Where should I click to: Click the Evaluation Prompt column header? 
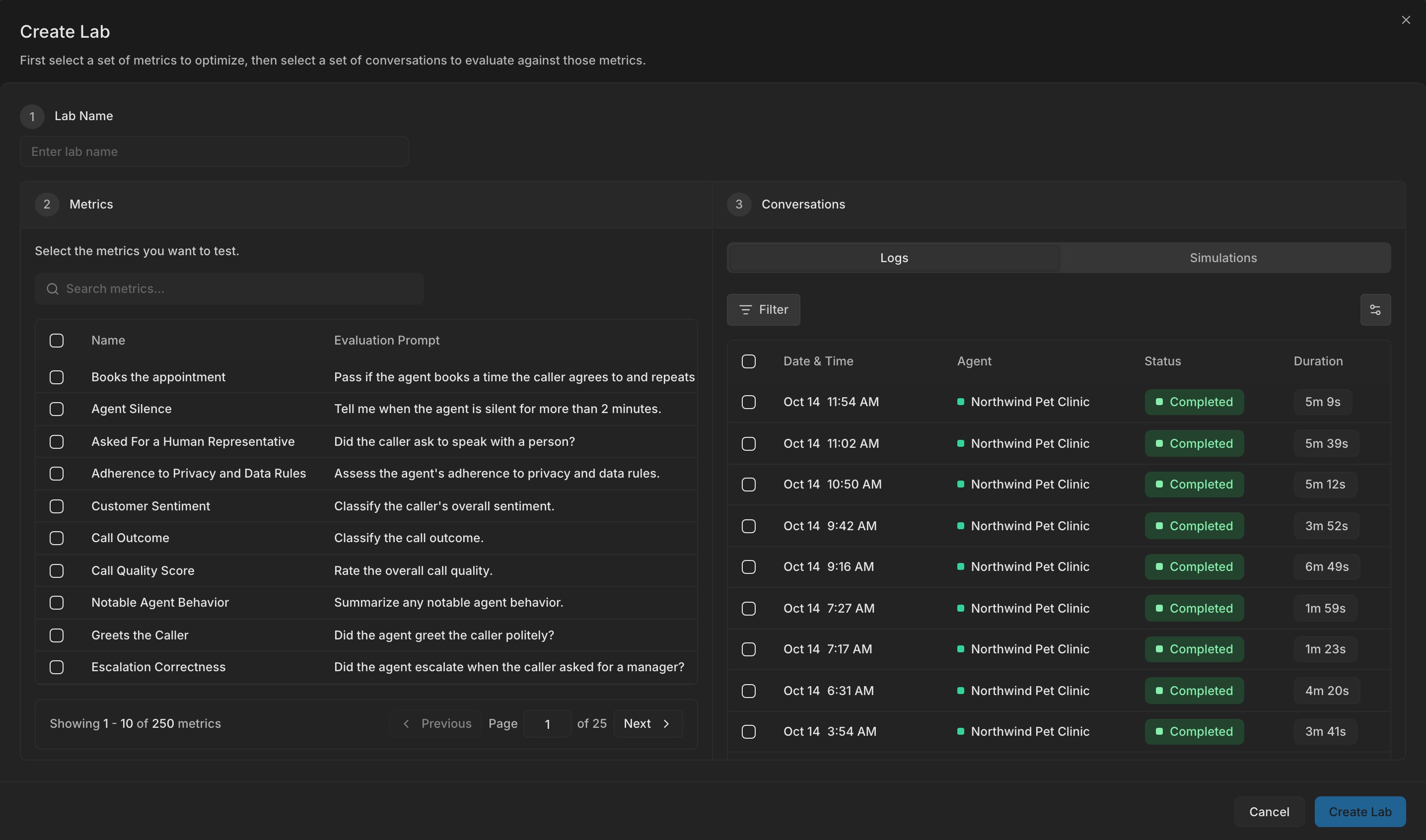click(x=387, y=340)
